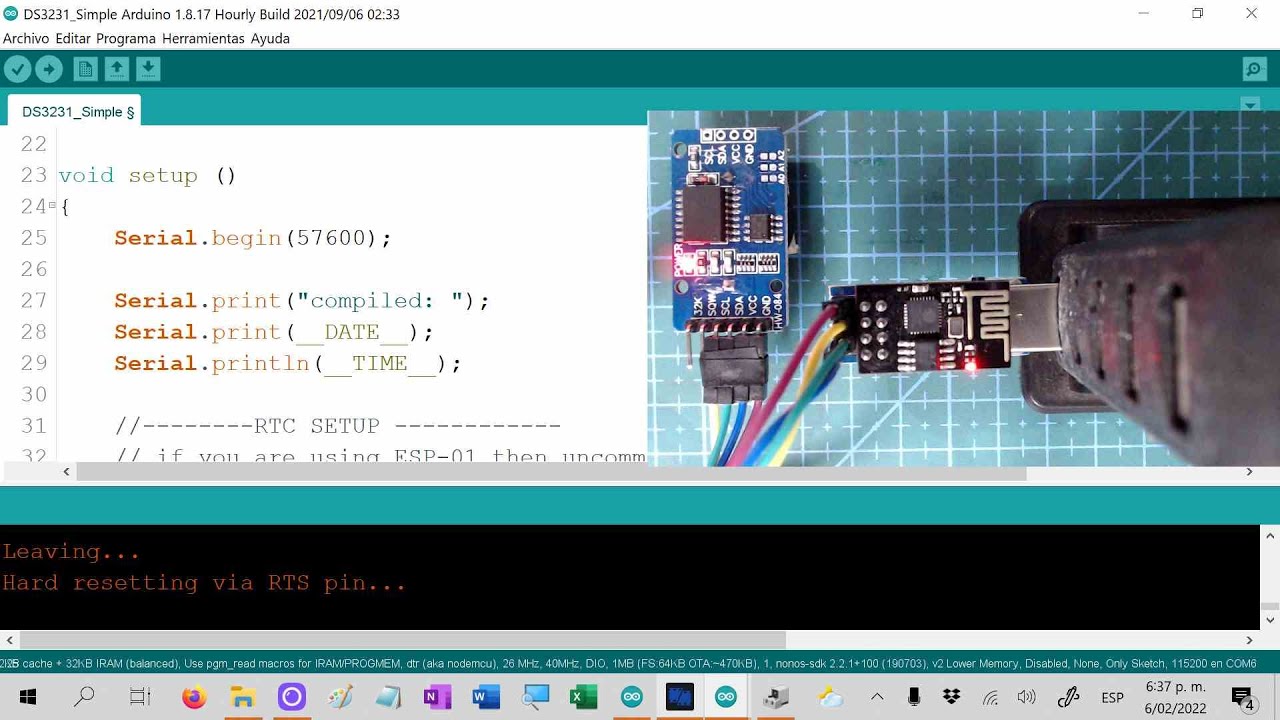Open the weather widget on the taskbar

[831, 697]
